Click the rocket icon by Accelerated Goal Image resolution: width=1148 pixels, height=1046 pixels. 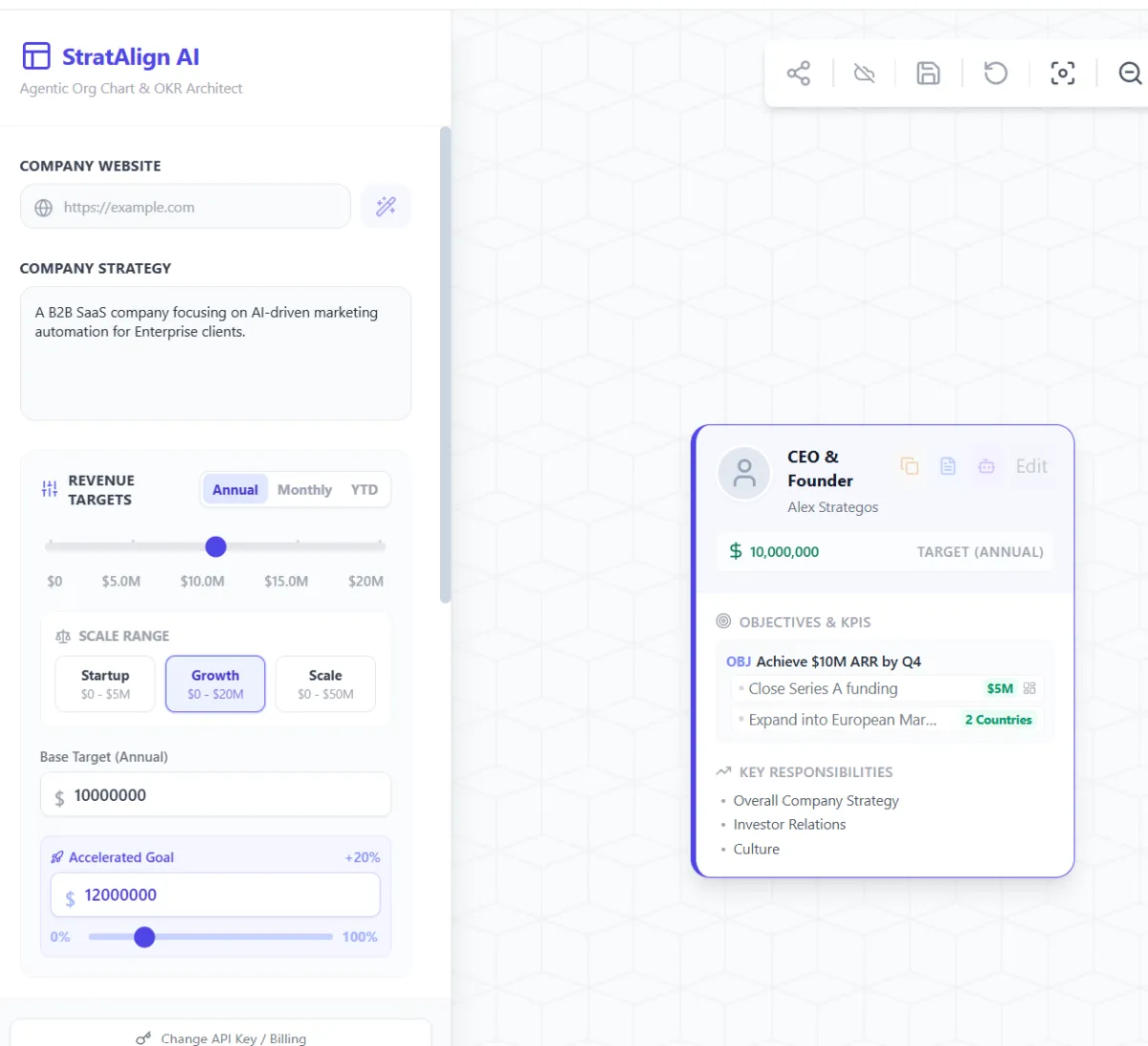(57, 857)
